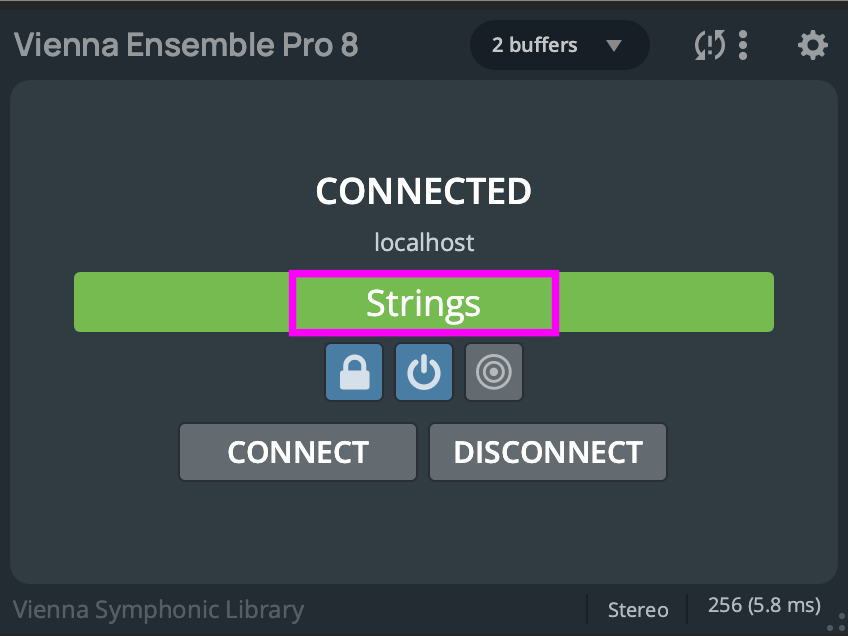Click the Stereo channel indicator
The width and height of the screenshot is (849, 636).
[638, 609]
